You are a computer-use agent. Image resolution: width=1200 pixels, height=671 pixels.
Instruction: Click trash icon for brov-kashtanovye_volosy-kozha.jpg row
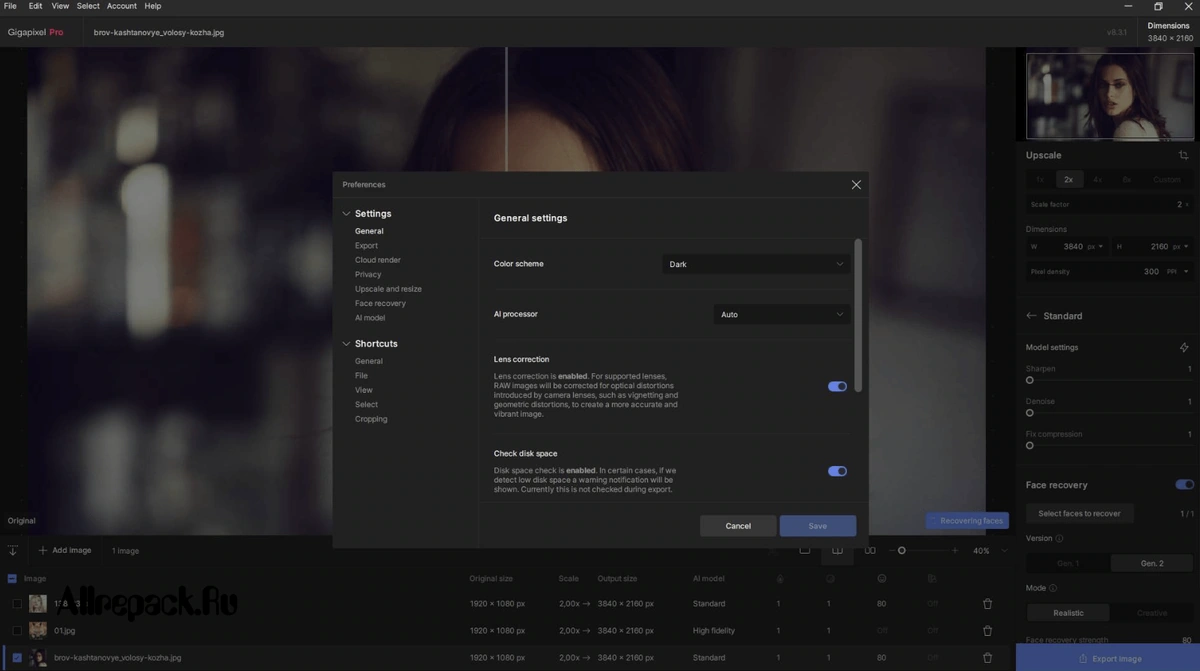click(988, 658)
